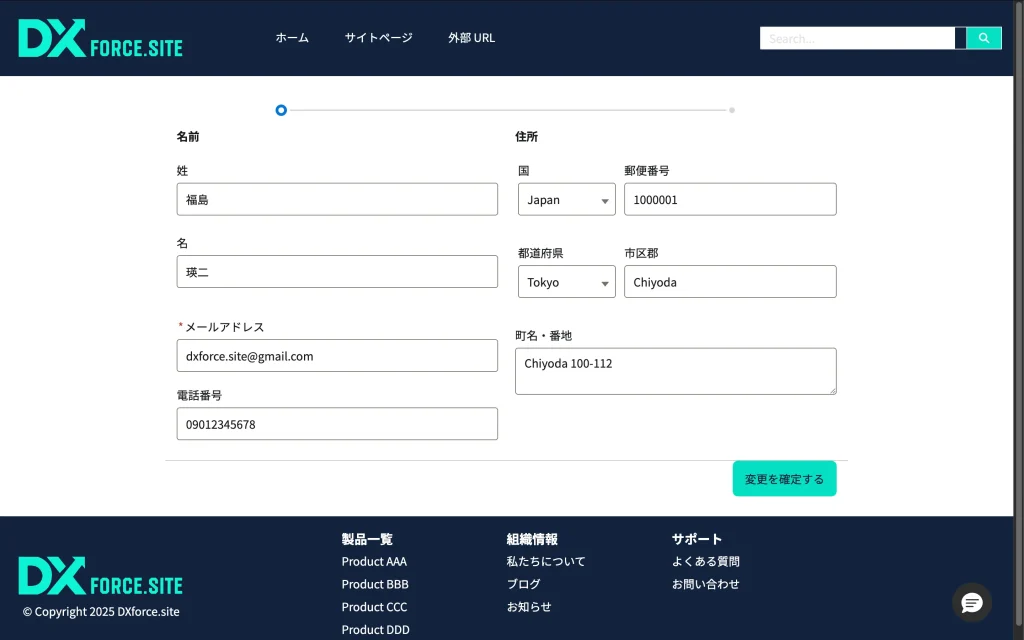
Task: Select the final progress step dot
Action: (732, 110)
